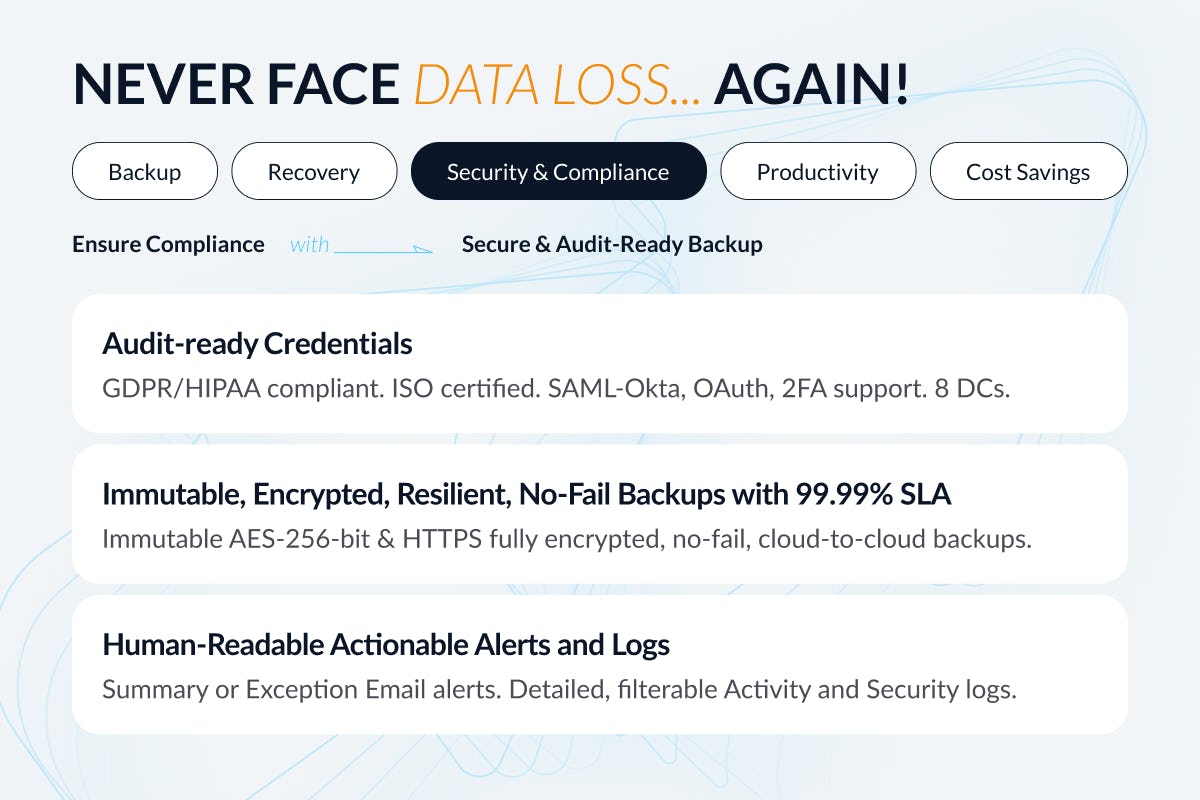Click the italic blue "with" text
1200x800 pixels.
tap(309, 244)
